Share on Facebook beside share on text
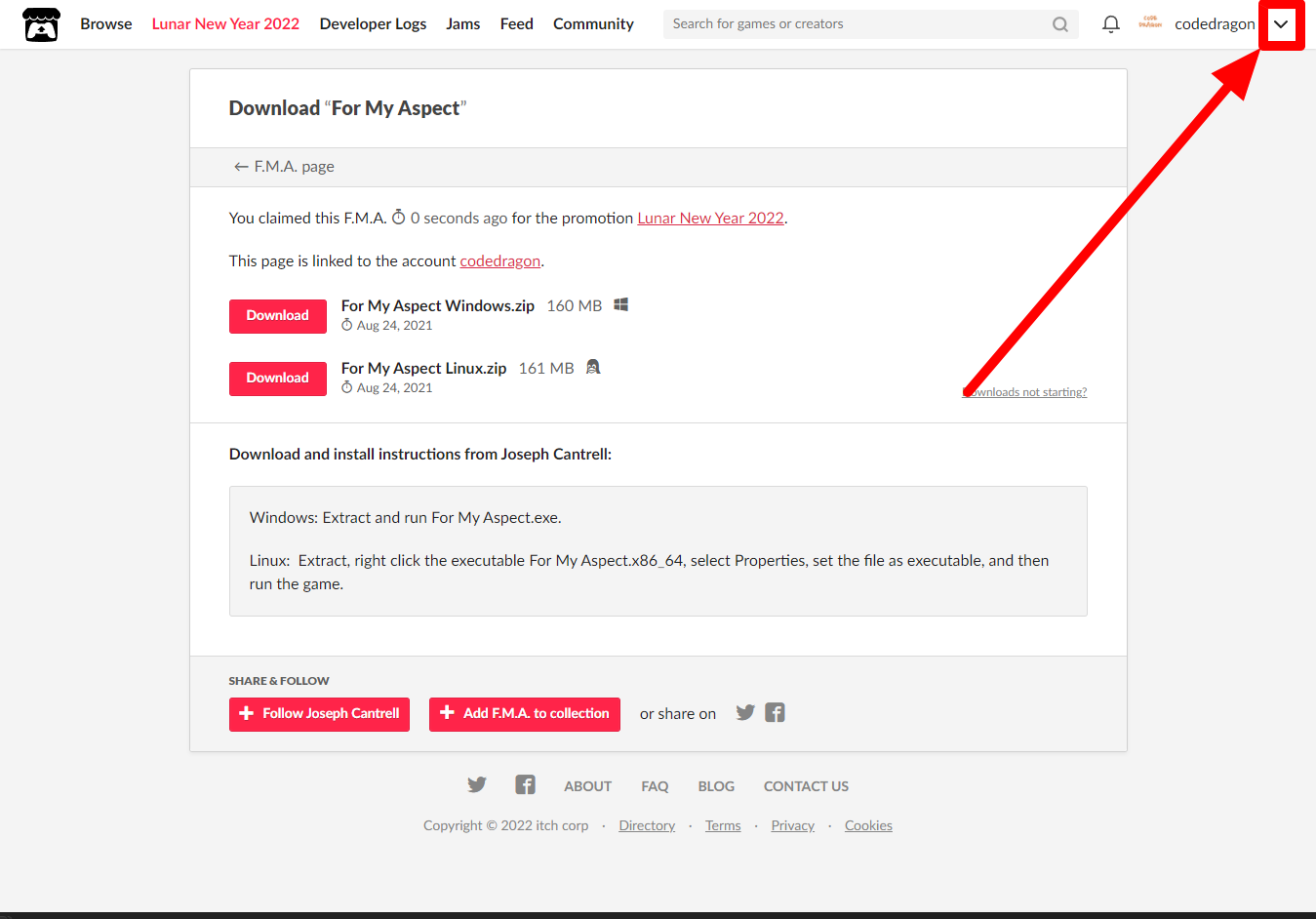 (x=775, y=713)
